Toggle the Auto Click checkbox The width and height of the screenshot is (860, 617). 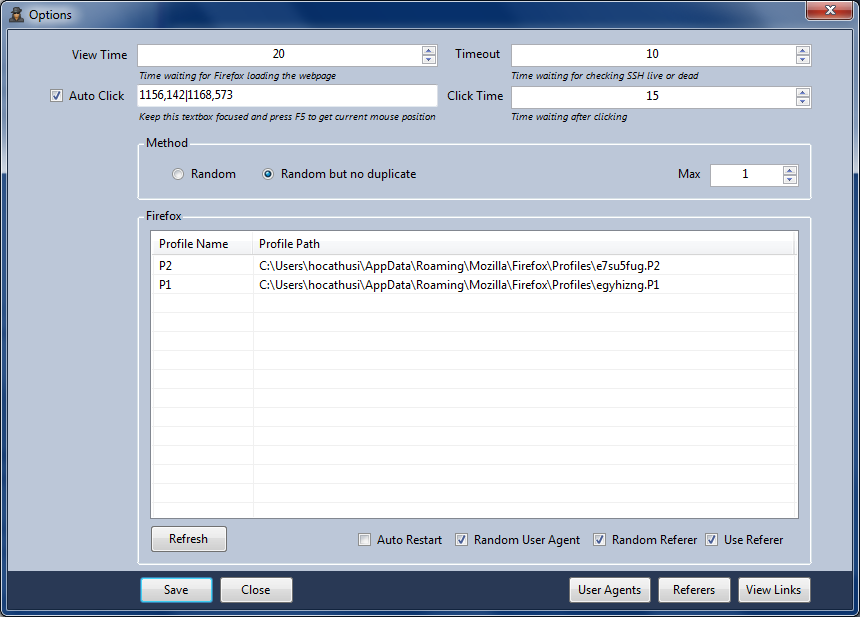click(56, 96)
